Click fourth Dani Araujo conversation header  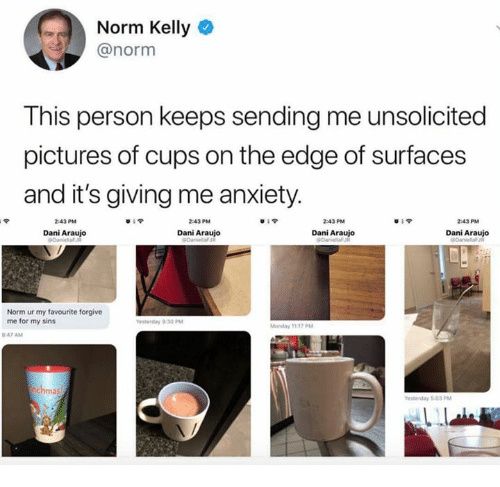coord(467,233)
